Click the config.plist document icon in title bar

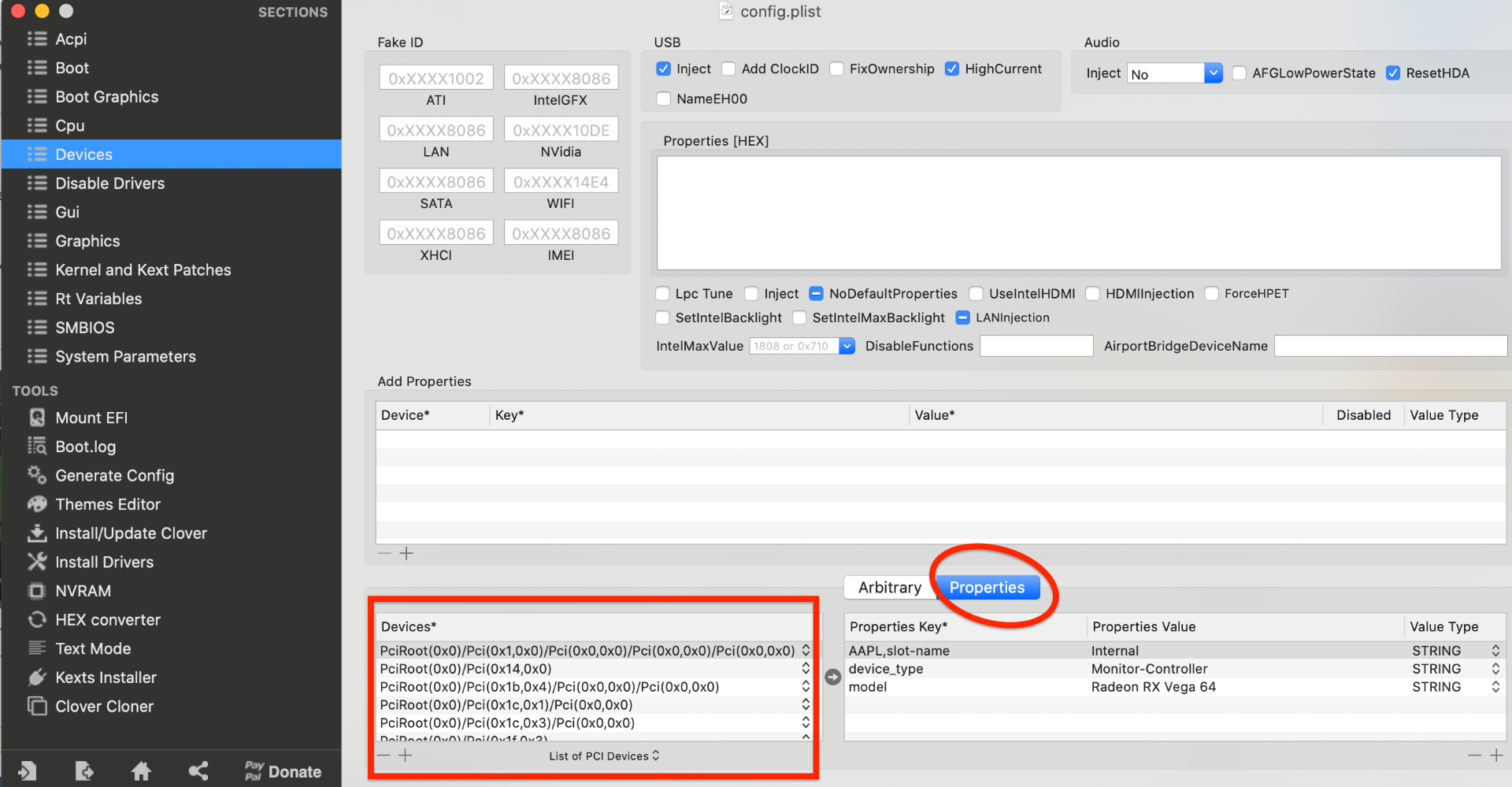click(x=726, y=11)
